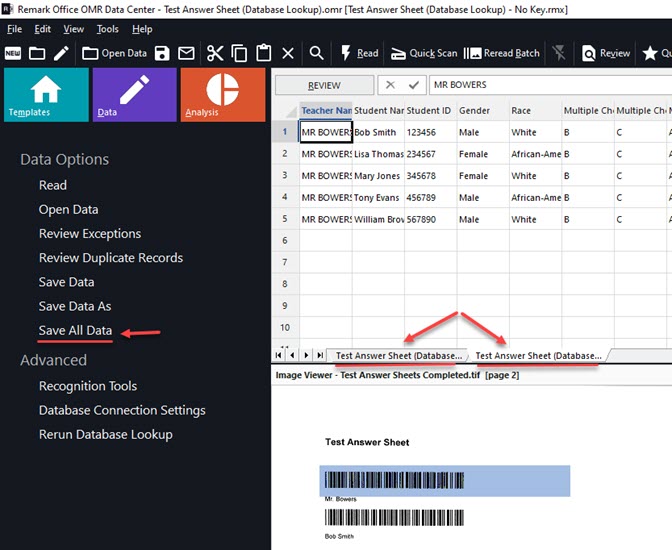Select the Lisa Thomas cell

378,154
